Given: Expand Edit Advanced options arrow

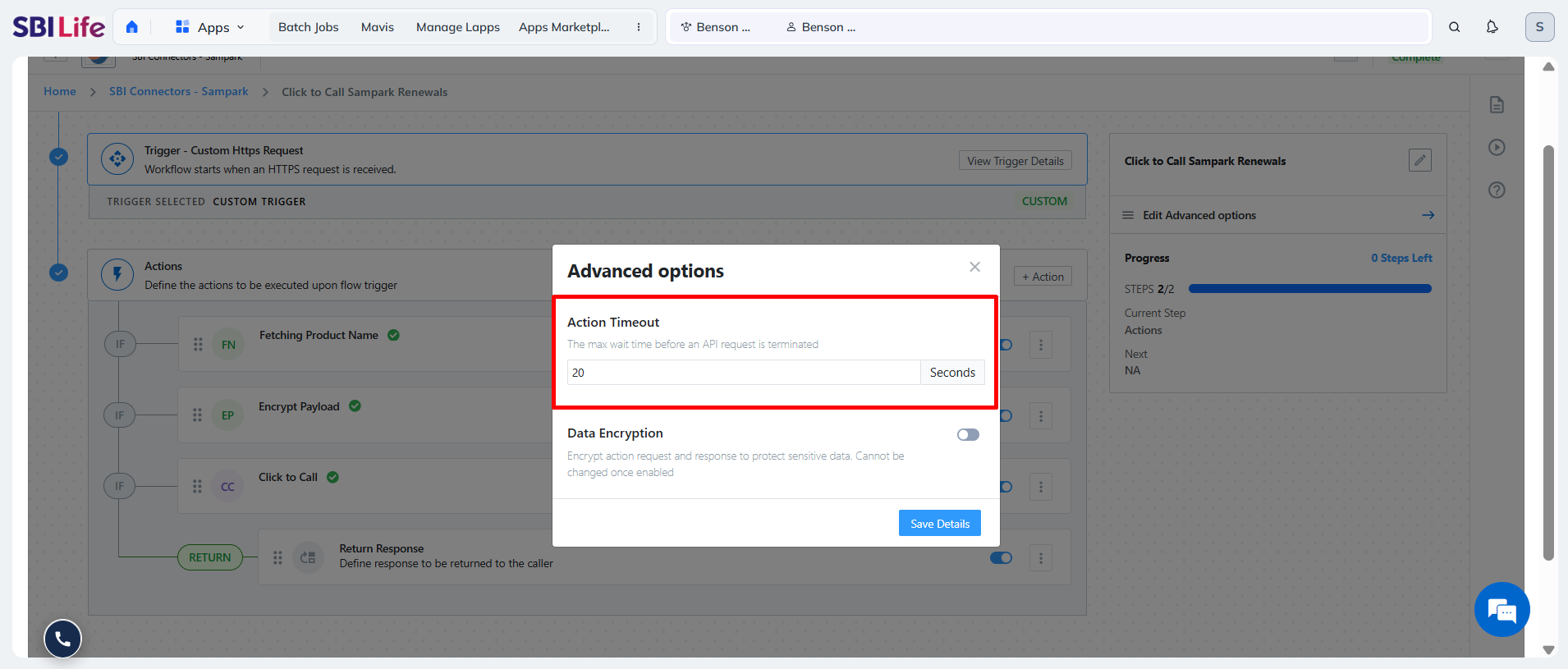Looking at the screenshot, I should click(x=1428, y=215).
